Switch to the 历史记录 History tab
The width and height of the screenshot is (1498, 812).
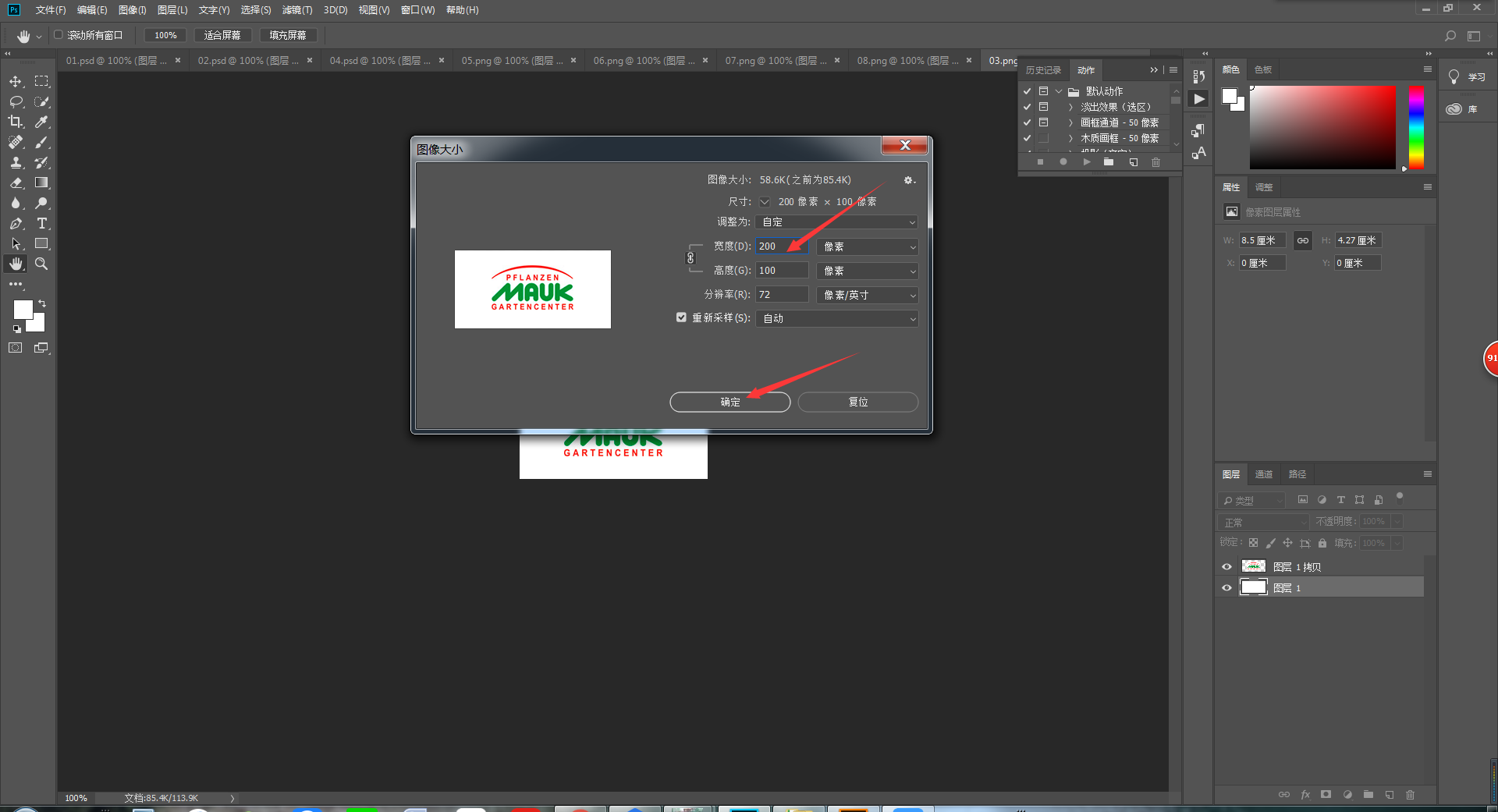point(1043,70)
